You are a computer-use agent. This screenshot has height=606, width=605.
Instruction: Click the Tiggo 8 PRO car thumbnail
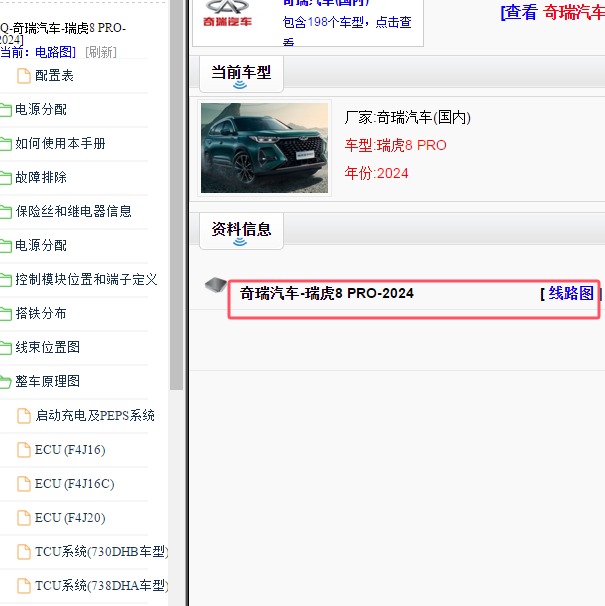point(264,148)
